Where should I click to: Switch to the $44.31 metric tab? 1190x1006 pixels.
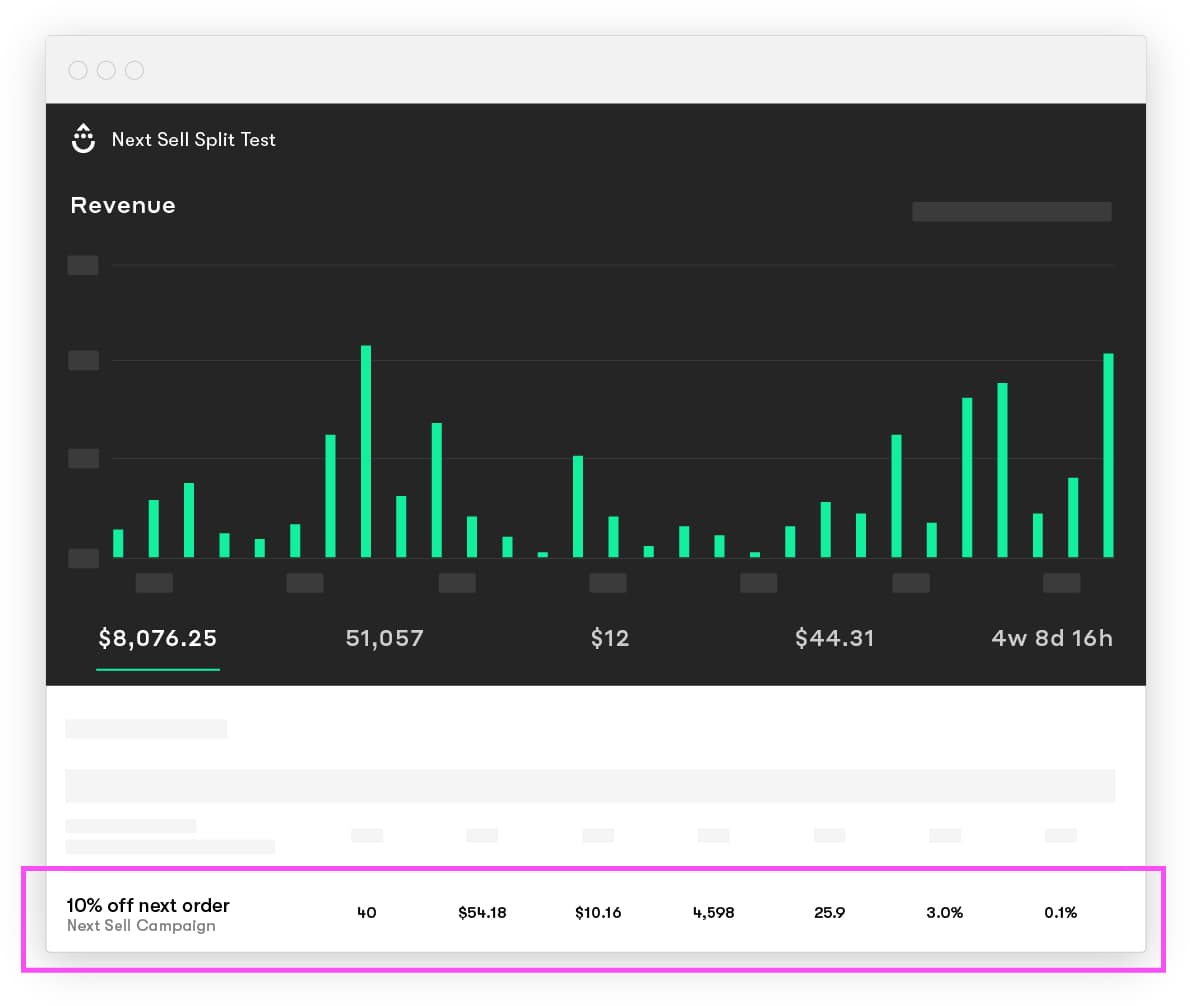[834, 638]
